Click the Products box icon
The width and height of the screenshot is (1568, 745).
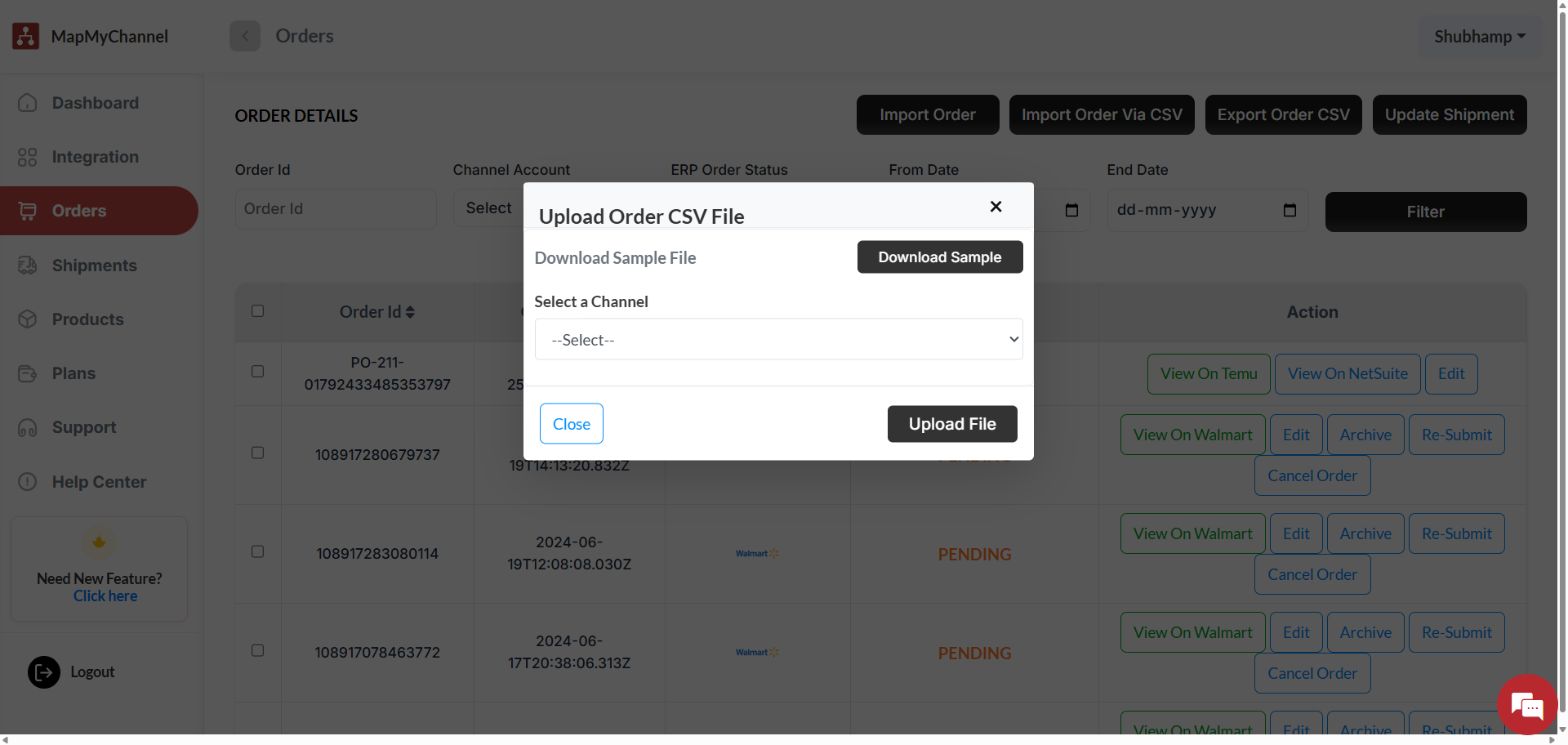(x=28, y=319)
